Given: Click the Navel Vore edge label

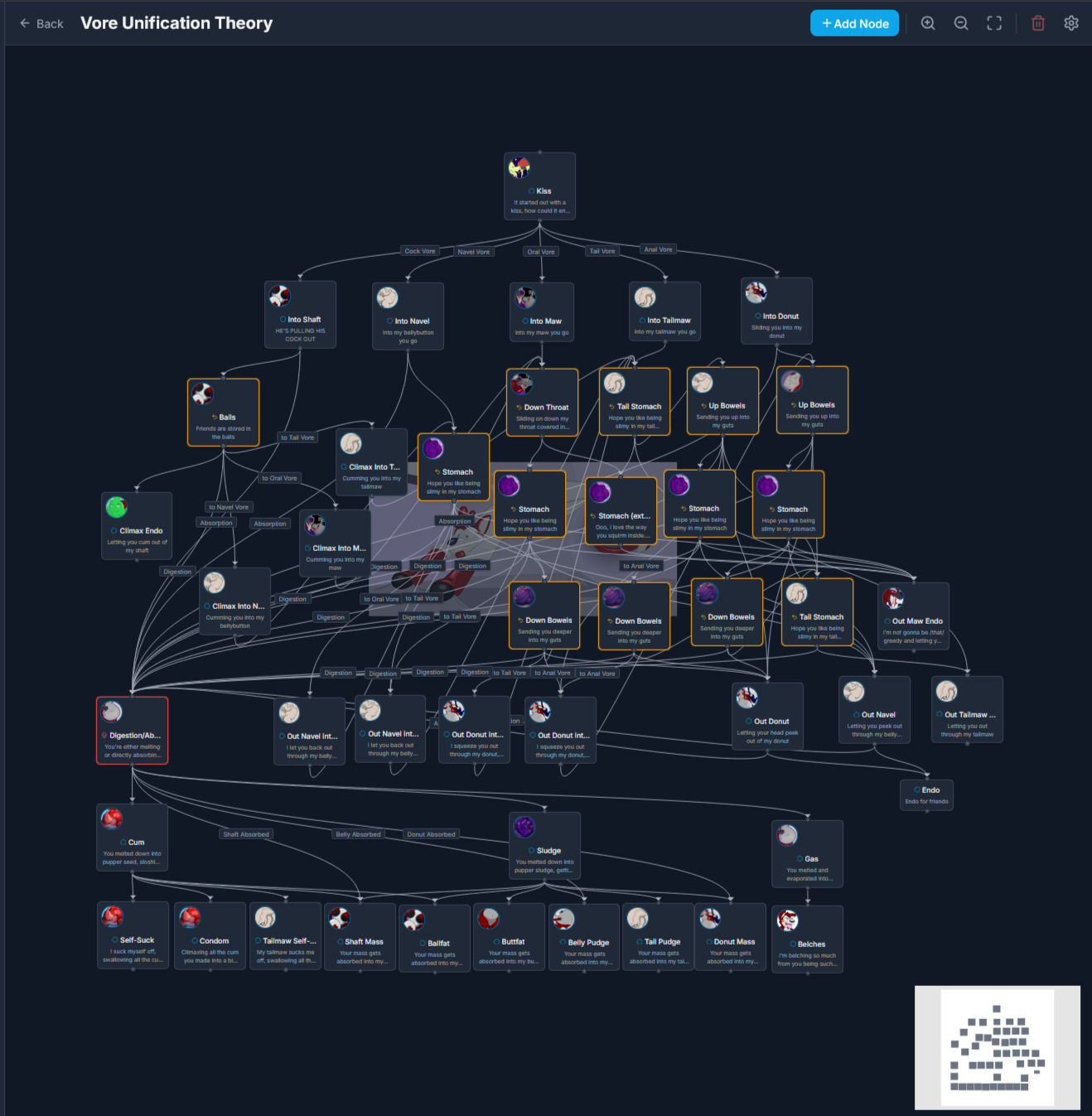Looking at the screenshot, I should click(x=473, y=252).
